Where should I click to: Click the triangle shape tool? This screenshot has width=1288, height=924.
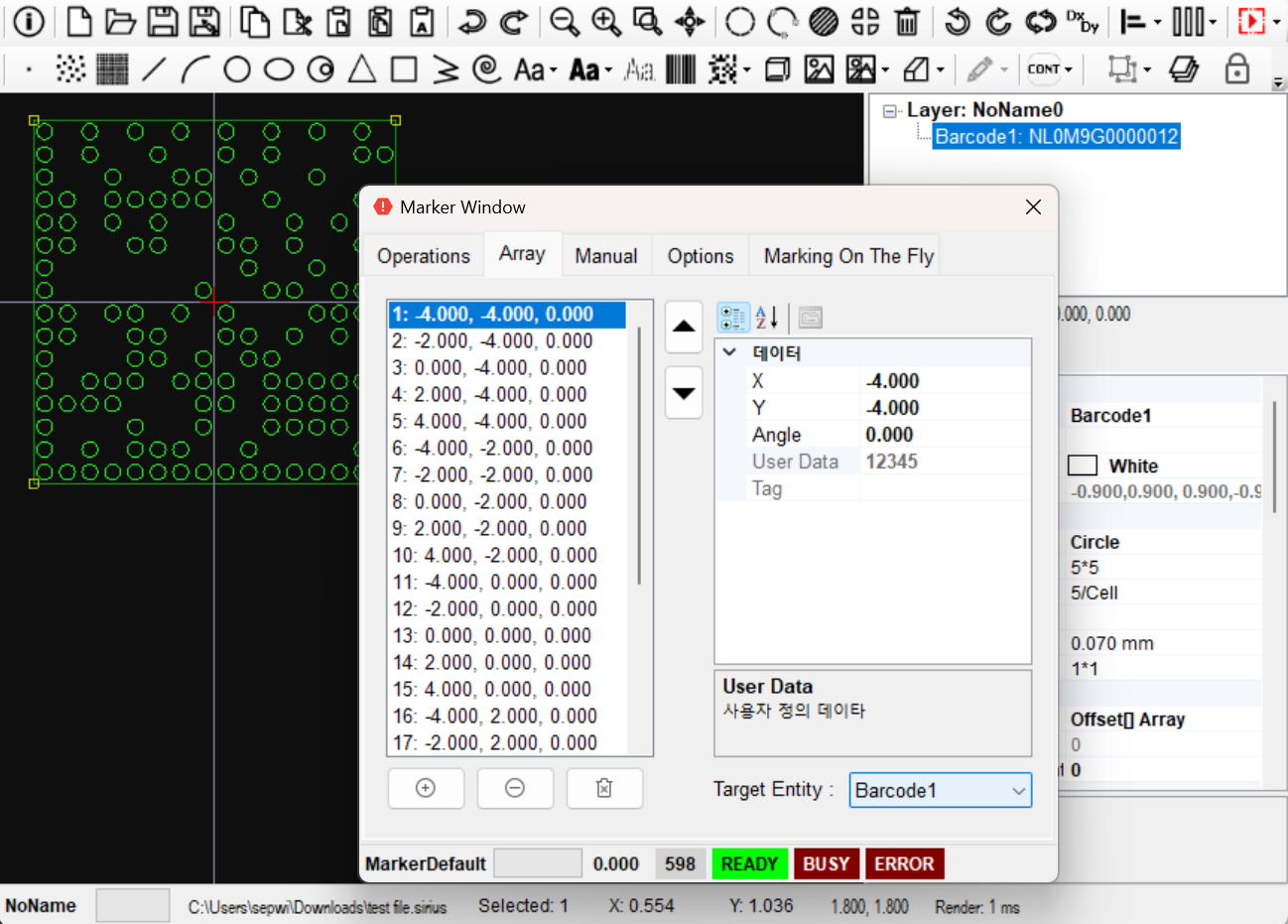(x=362, y=69)
